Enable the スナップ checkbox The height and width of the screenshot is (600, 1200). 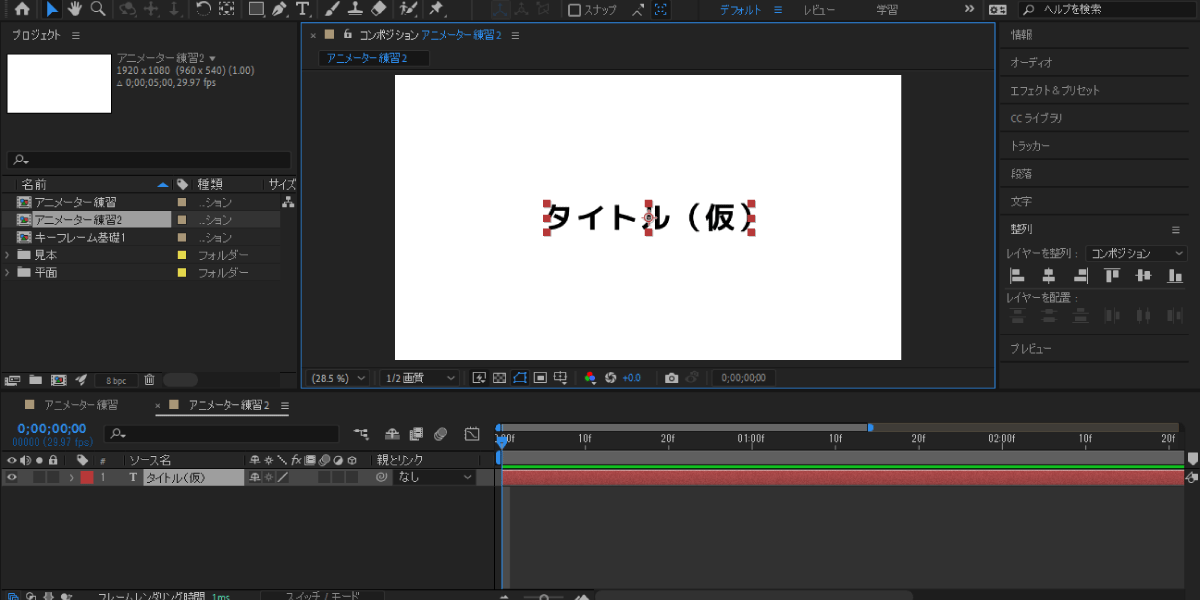(574, 10)
